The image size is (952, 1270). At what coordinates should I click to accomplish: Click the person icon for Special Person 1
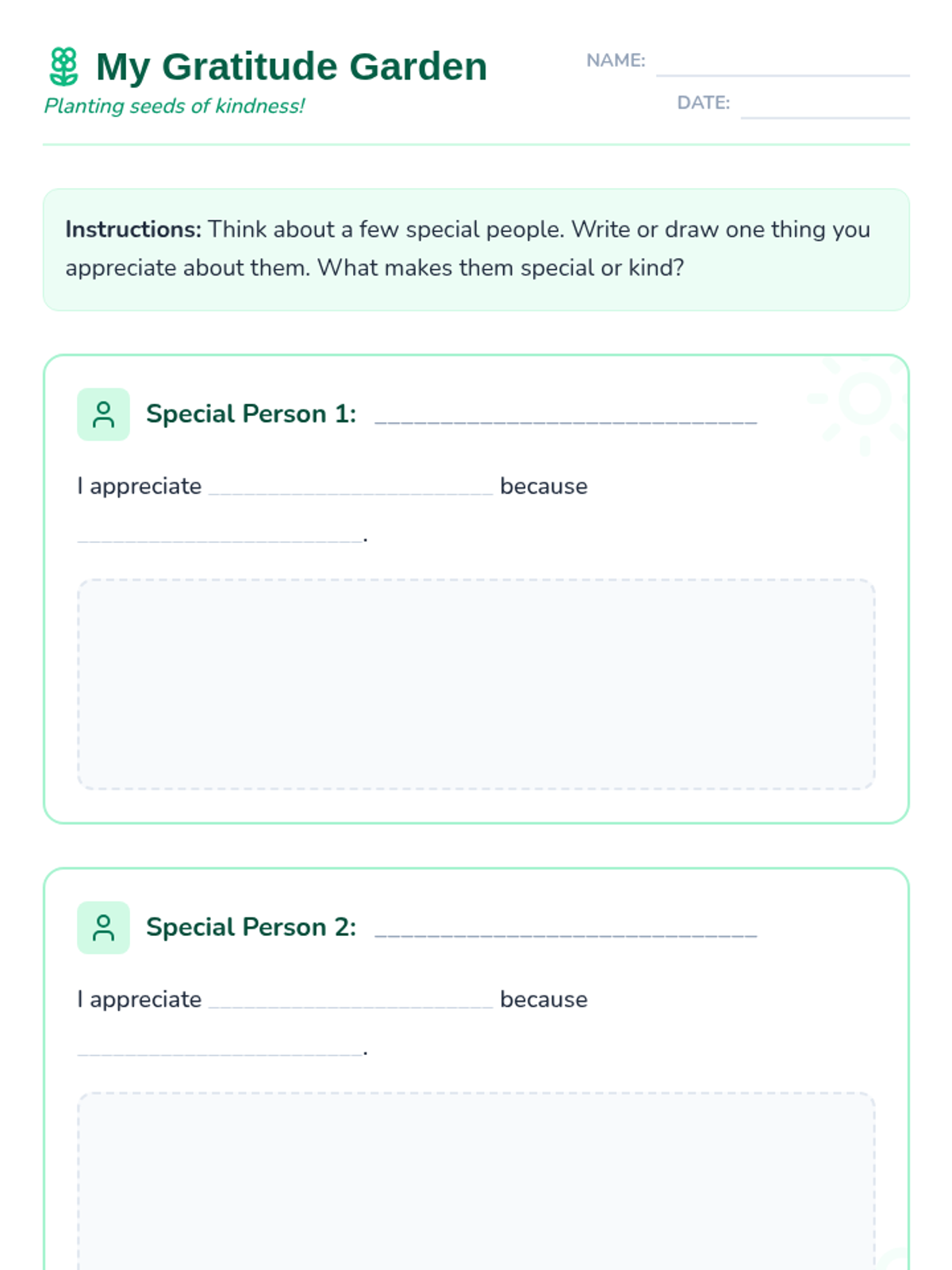(103, 414)
